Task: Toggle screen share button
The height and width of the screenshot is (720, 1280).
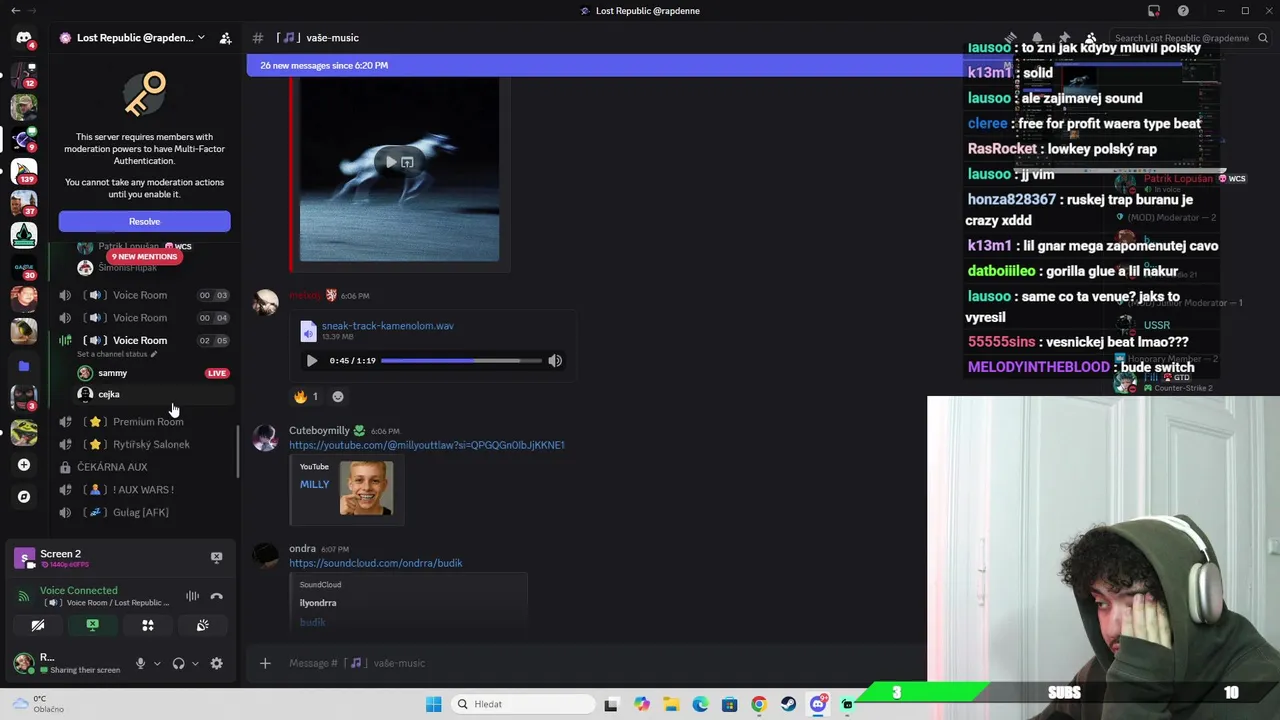Action: [92, 625]
